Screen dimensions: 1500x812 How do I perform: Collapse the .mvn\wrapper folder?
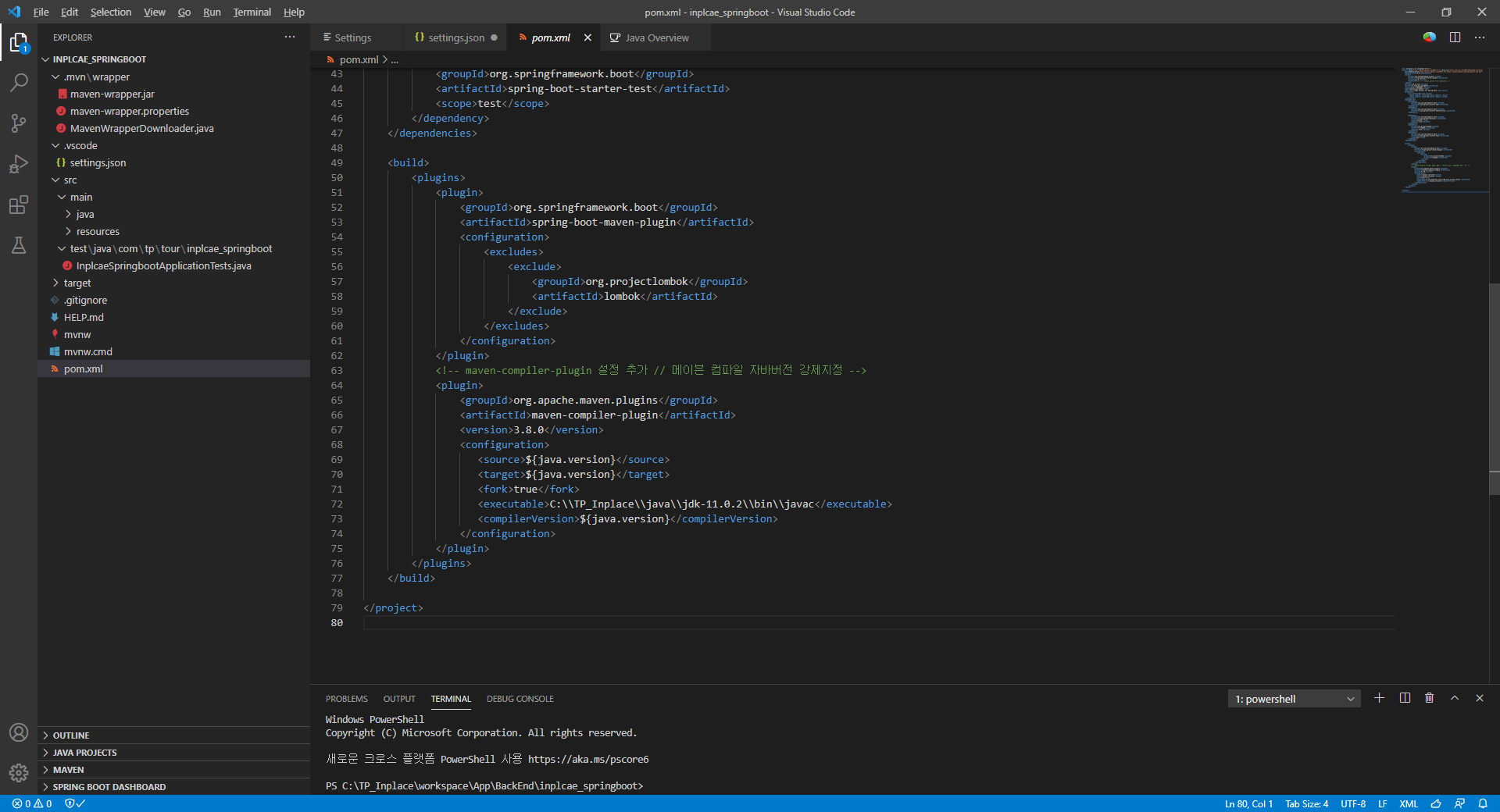click(174, 77)
